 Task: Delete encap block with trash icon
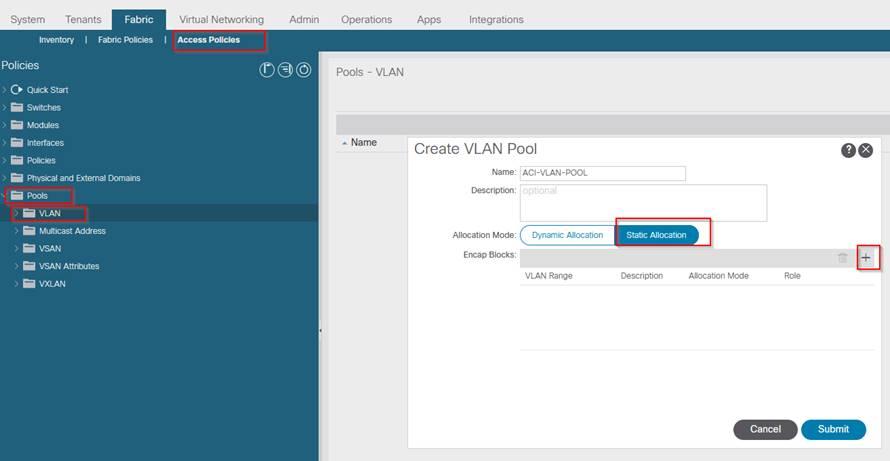coord(843,258)
